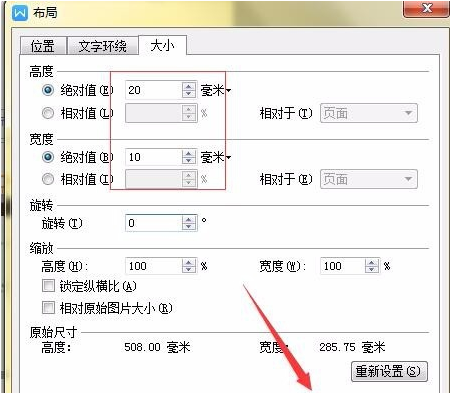The image size is (451, 393).
Task: Increase scale width percentage with up arrow
Action: [372, 262]
